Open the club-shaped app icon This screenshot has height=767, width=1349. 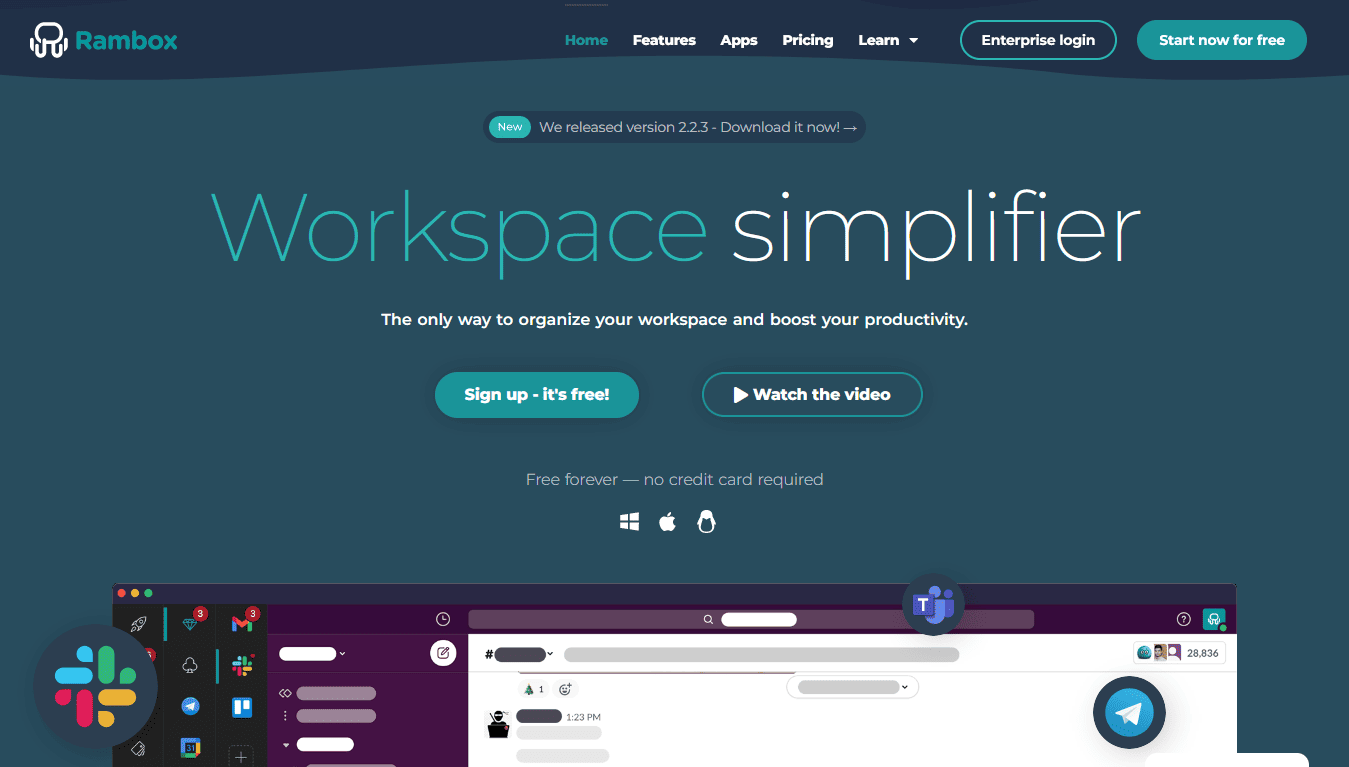(190, 665)
